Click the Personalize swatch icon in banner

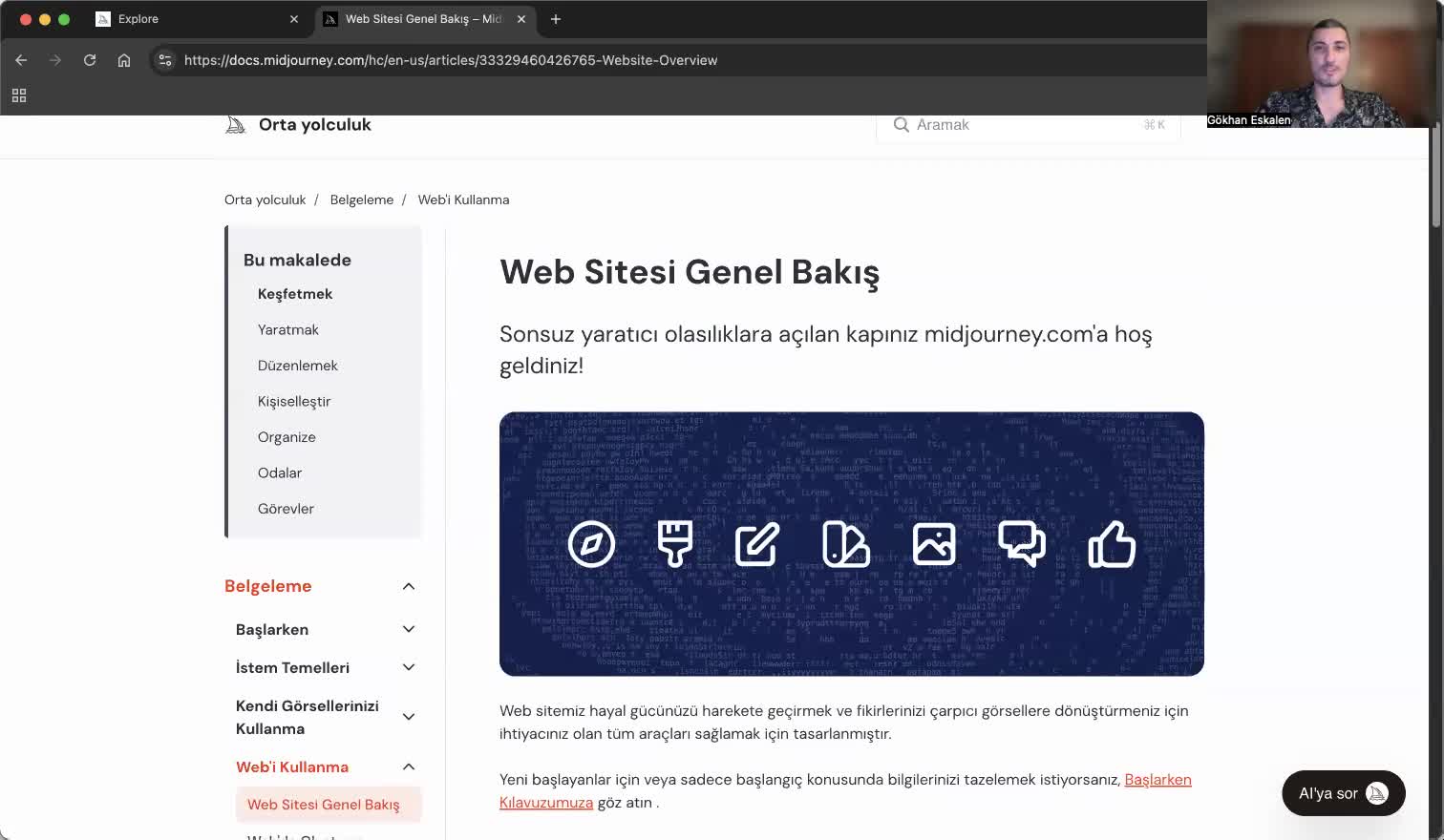pyautogui.click(x=845, y=544)
